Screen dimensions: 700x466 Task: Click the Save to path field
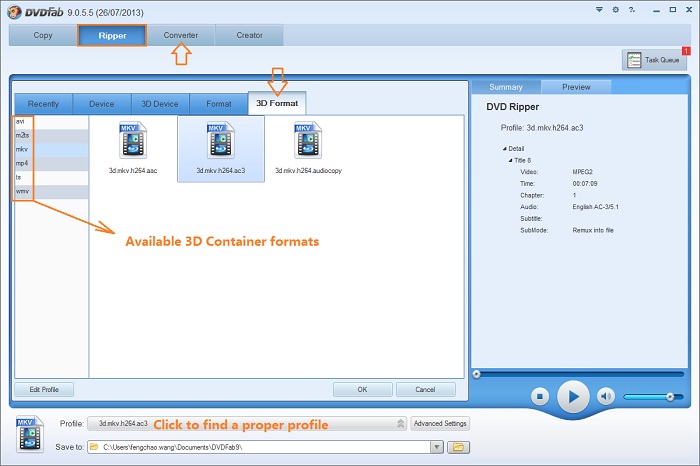[x=259, y=447]
